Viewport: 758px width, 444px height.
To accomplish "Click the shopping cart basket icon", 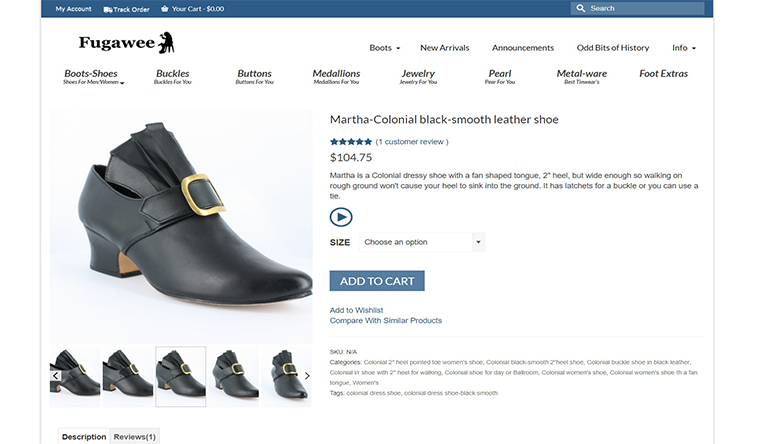I will coord(164,9).
